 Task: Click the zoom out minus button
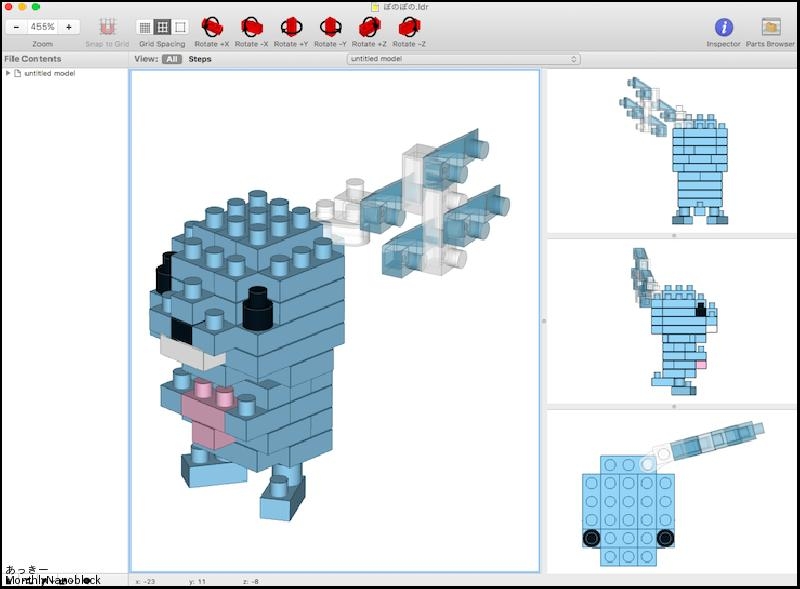point(16,27)
